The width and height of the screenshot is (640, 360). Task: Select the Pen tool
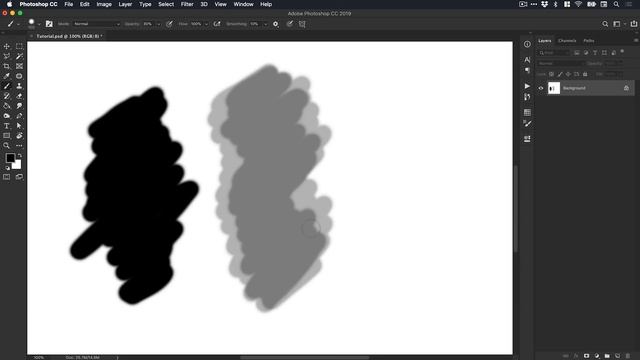(19, 116)
